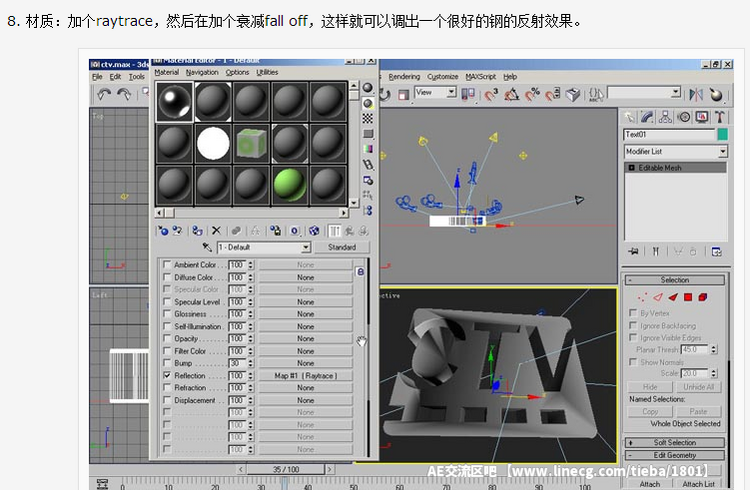The width and height of the screenshot is (750, 490).
Task: Click the Pick Material eyedropper icon
Action: (207, 247)
